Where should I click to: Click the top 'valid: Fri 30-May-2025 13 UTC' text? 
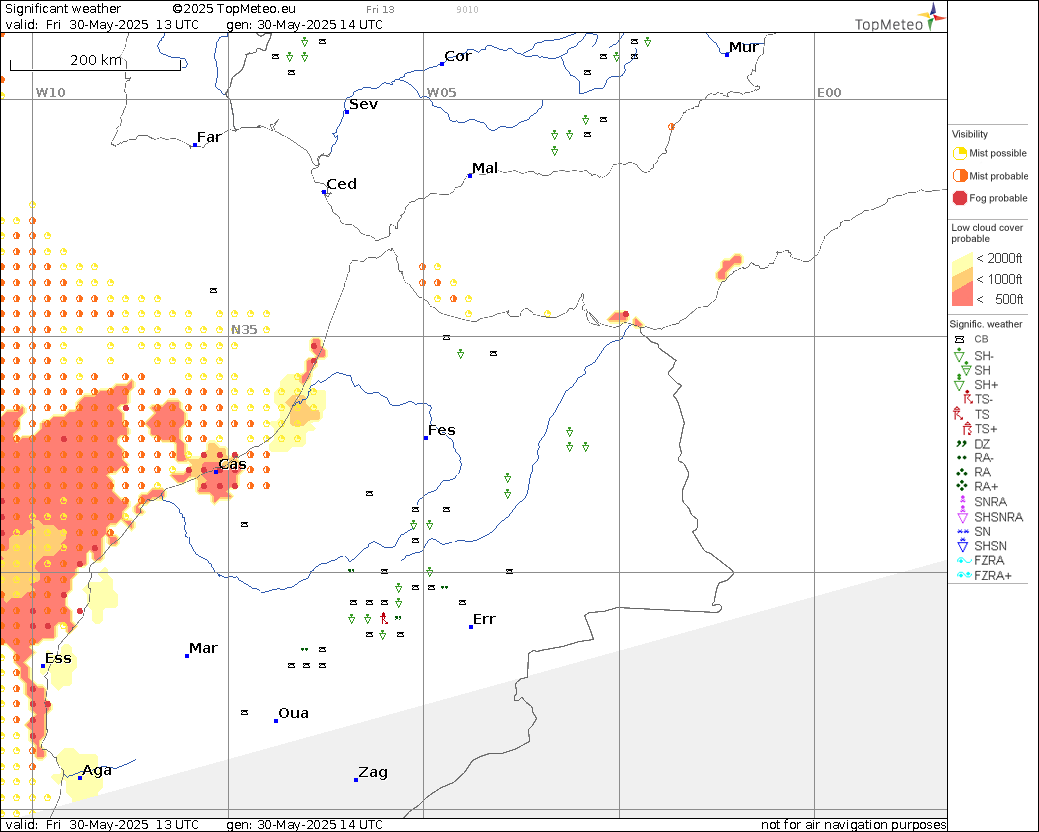pos(101,25)
